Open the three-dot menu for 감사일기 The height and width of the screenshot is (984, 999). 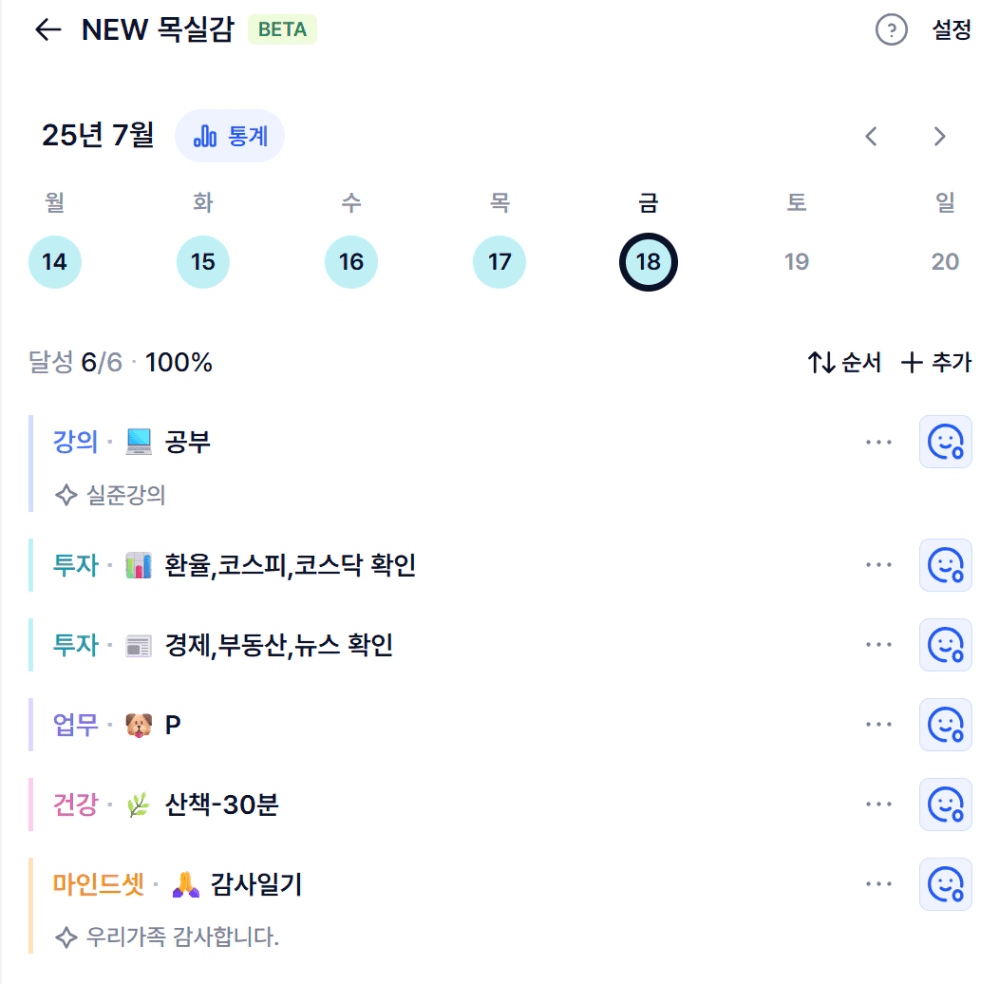[x=879, y=884]
